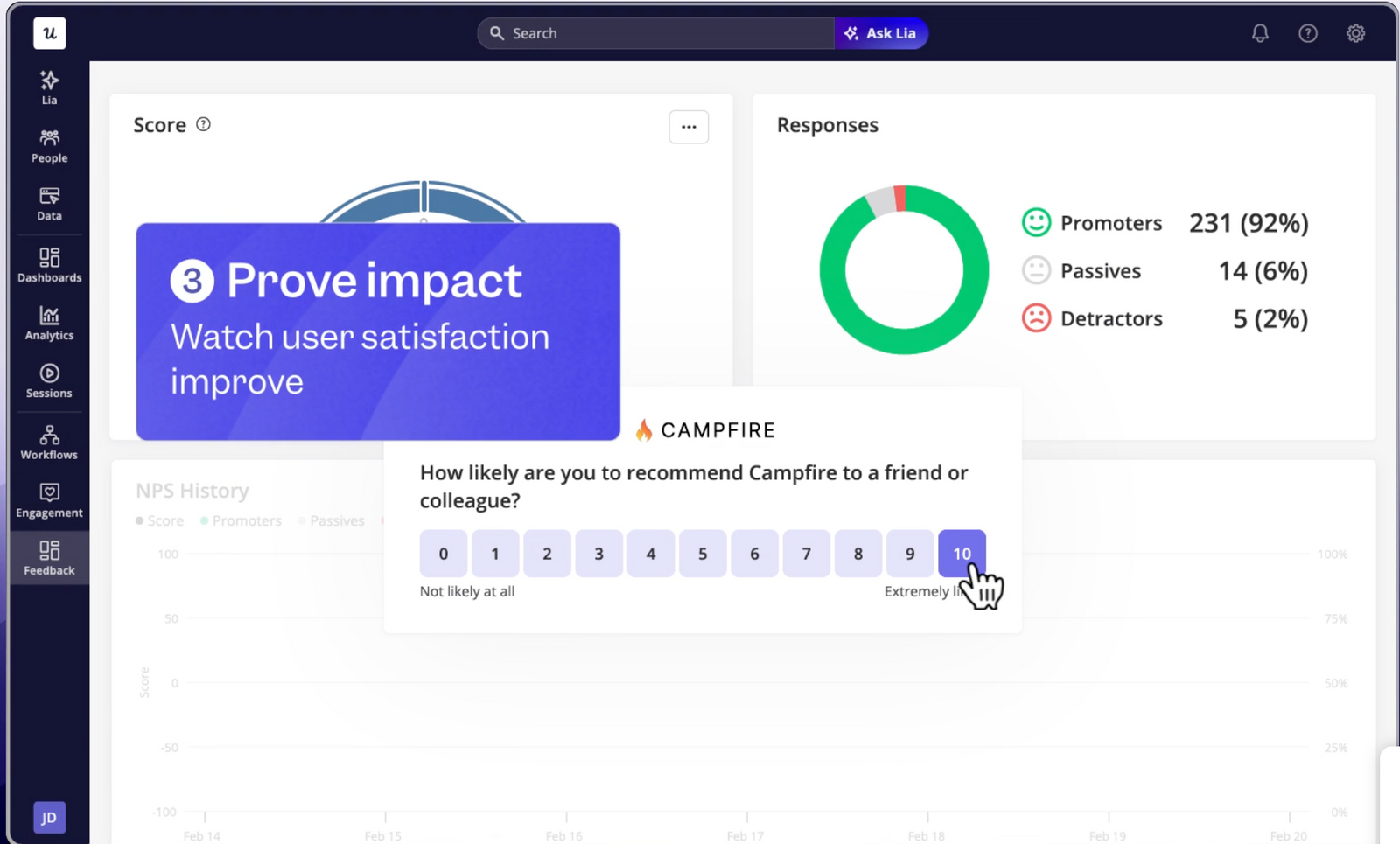Open People section
This screenshot has width=1400, height=844.
tap(49, 146)
